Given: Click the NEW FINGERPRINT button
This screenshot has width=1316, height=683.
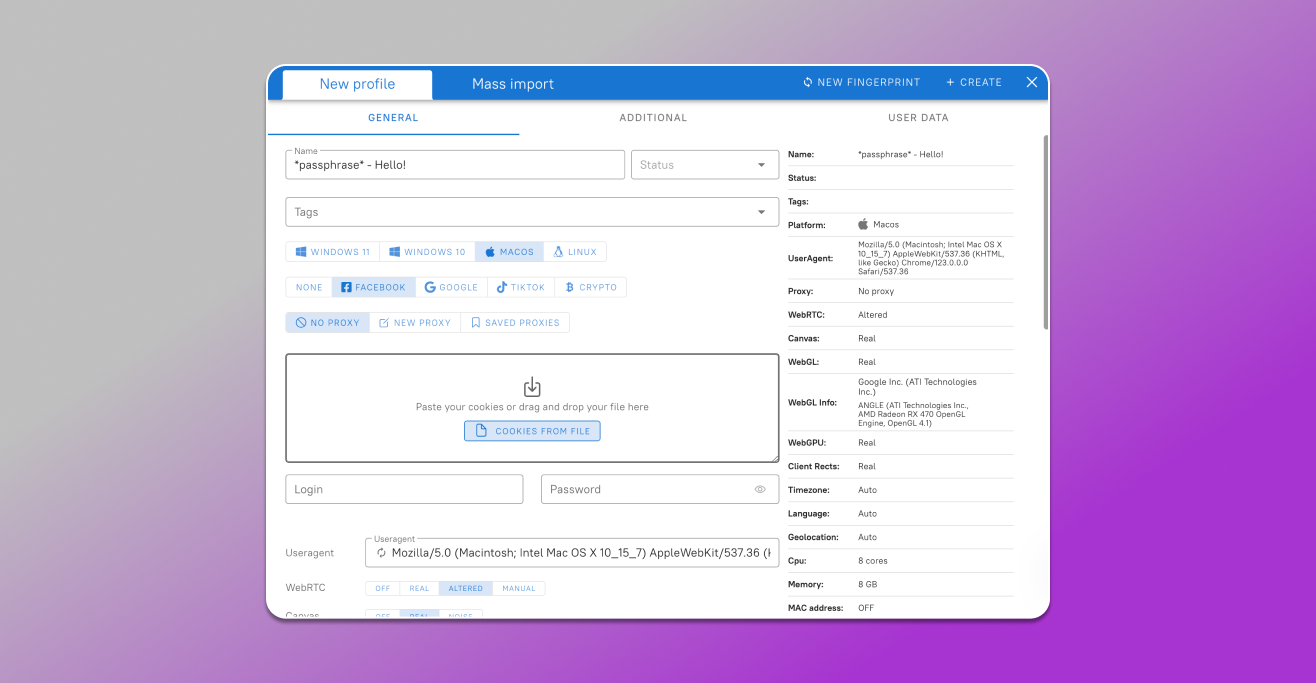Looking at the screenshot, I should 861,82.
